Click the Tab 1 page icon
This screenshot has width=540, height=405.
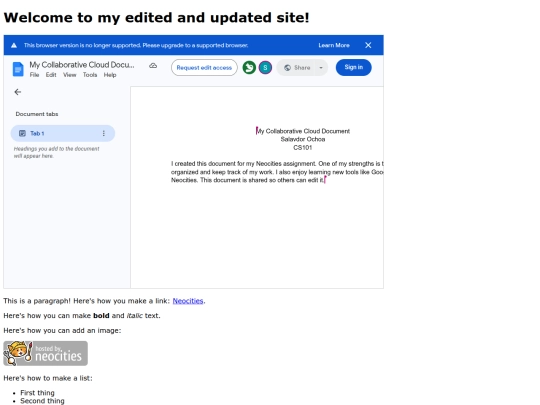(22, 133)
